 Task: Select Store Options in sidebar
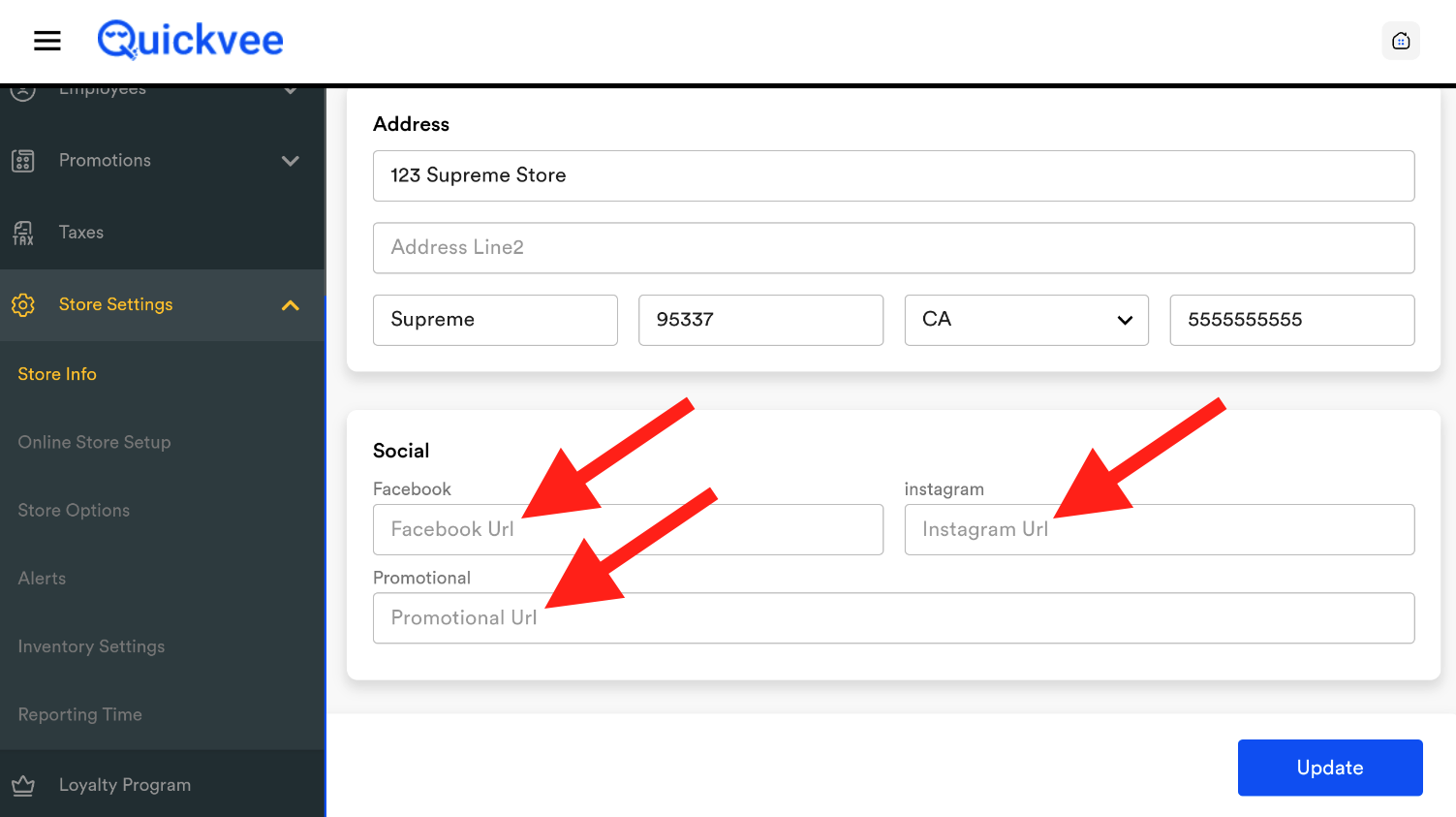pos(74,511)
